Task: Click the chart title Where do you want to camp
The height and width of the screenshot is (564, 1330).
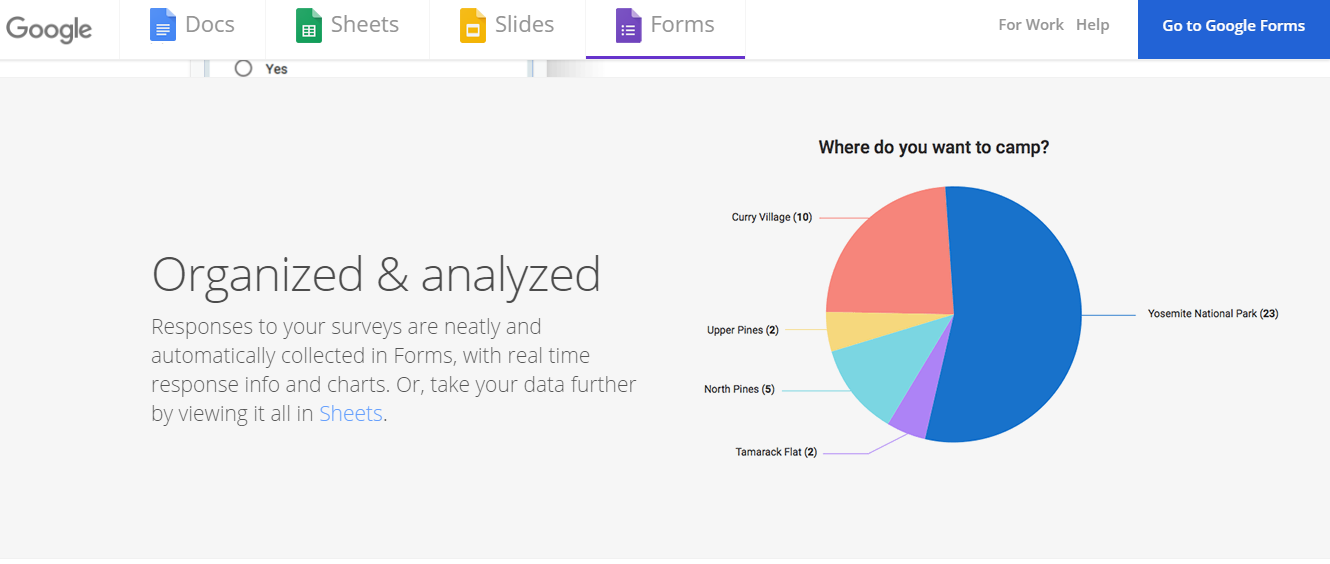Action: pos(933,147)
